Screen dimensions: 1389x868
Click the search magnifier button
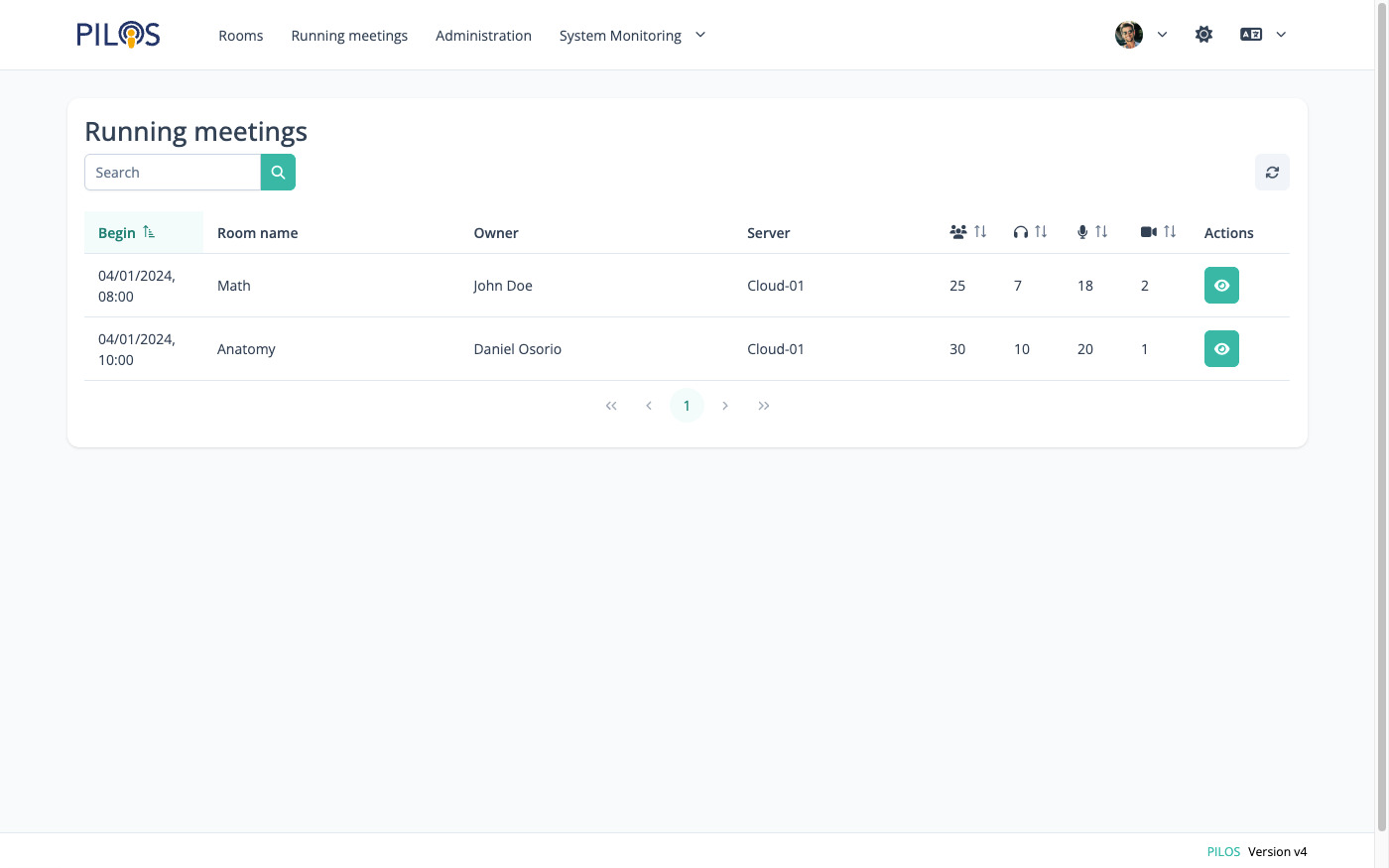point(278,173)
